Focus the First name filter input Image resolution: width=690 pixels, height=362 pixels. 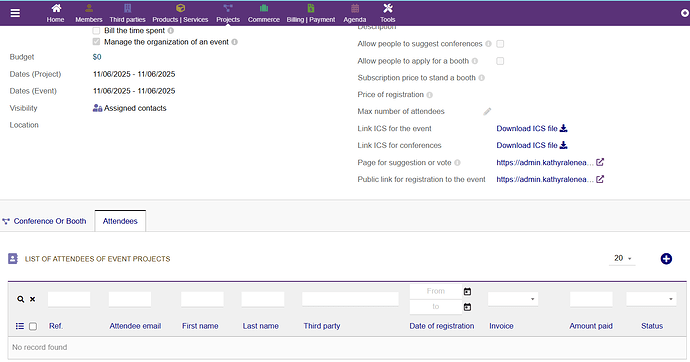click(x=202, y=299)
